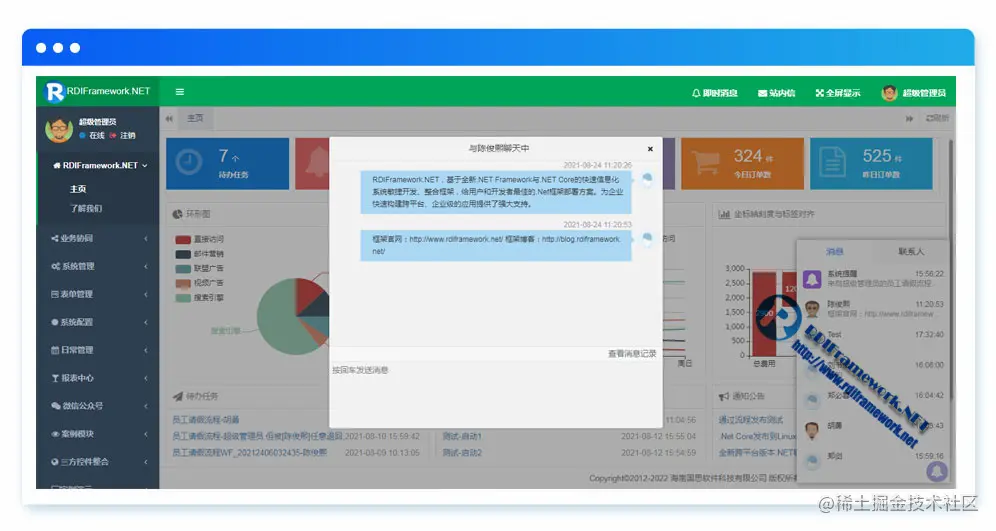
Task: Click the document icon on 525 card
Action: pos(832,163)
